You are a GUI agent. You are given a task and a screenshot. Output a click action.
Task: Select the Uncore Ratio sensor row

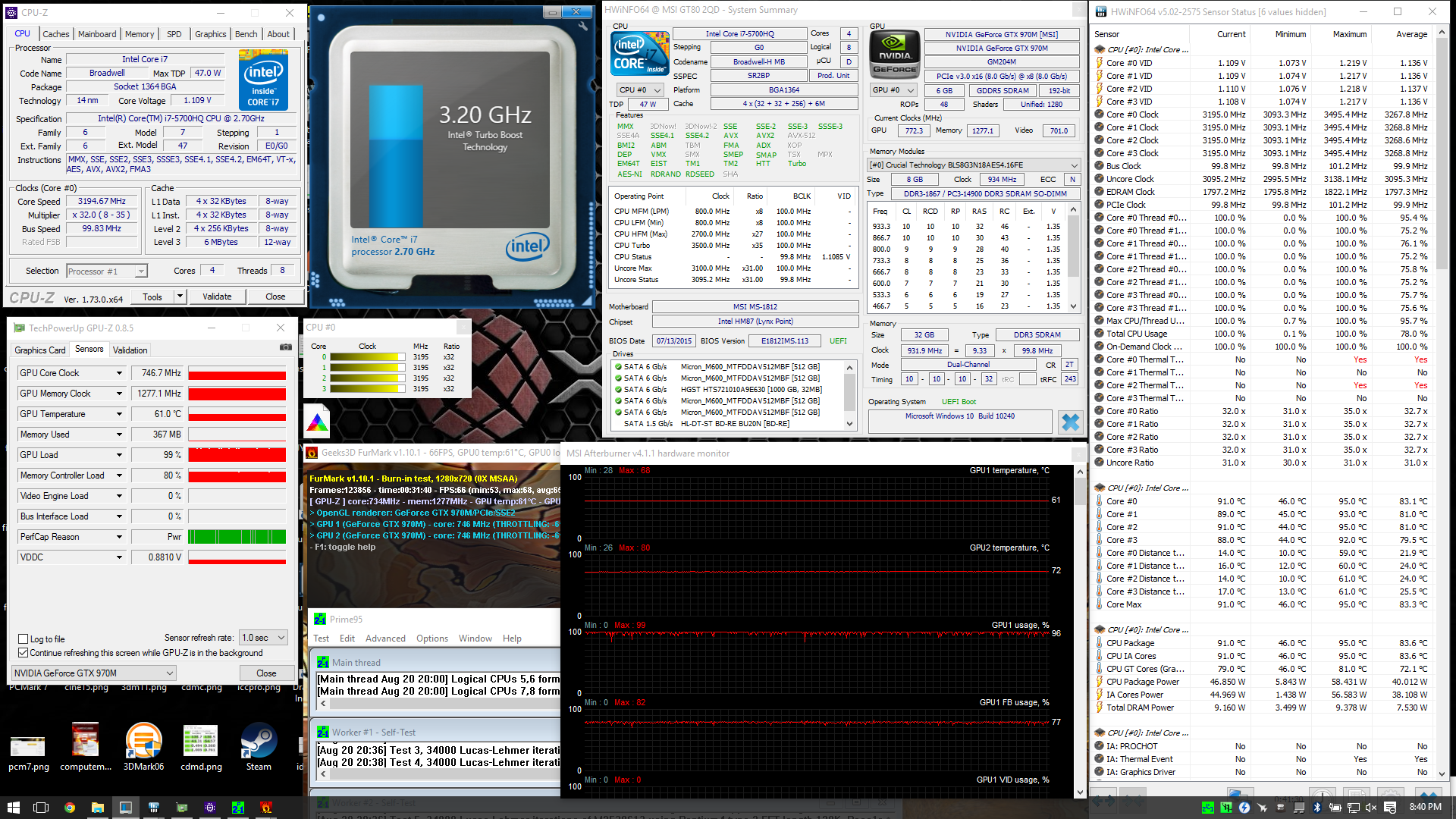click(1261, 463)
